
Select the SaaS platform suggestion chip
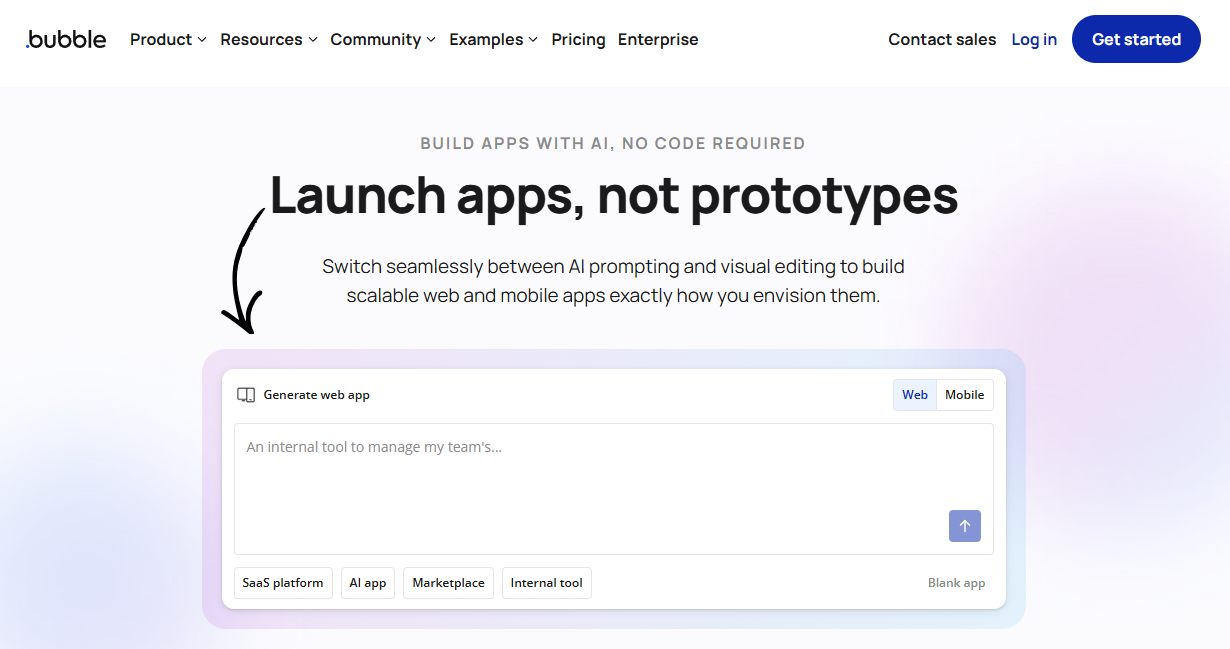pos(283,582)
